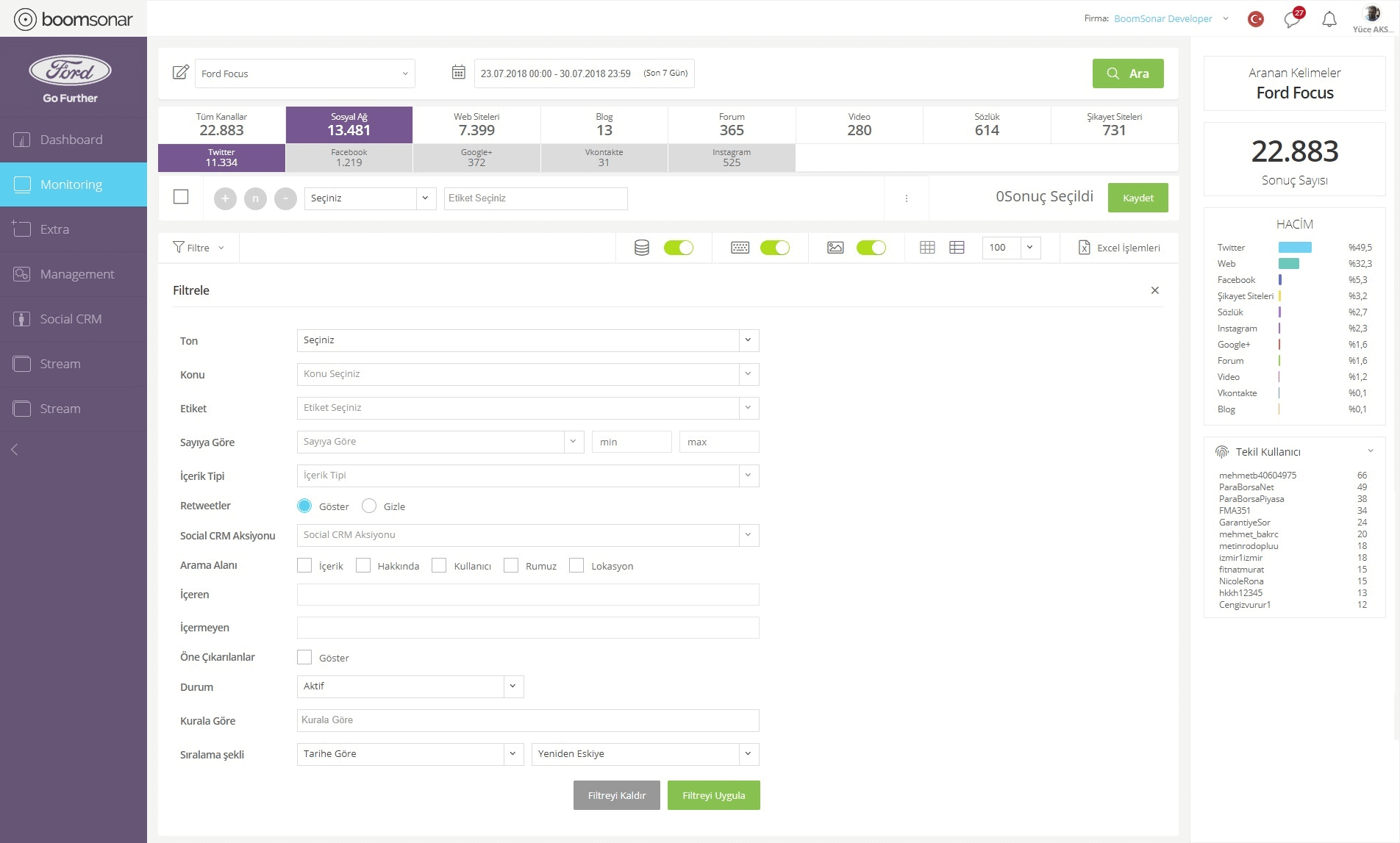Check the İçerik search area checkbox
The height and width of the screenshot is (843, 1400).
pos(304,565)
